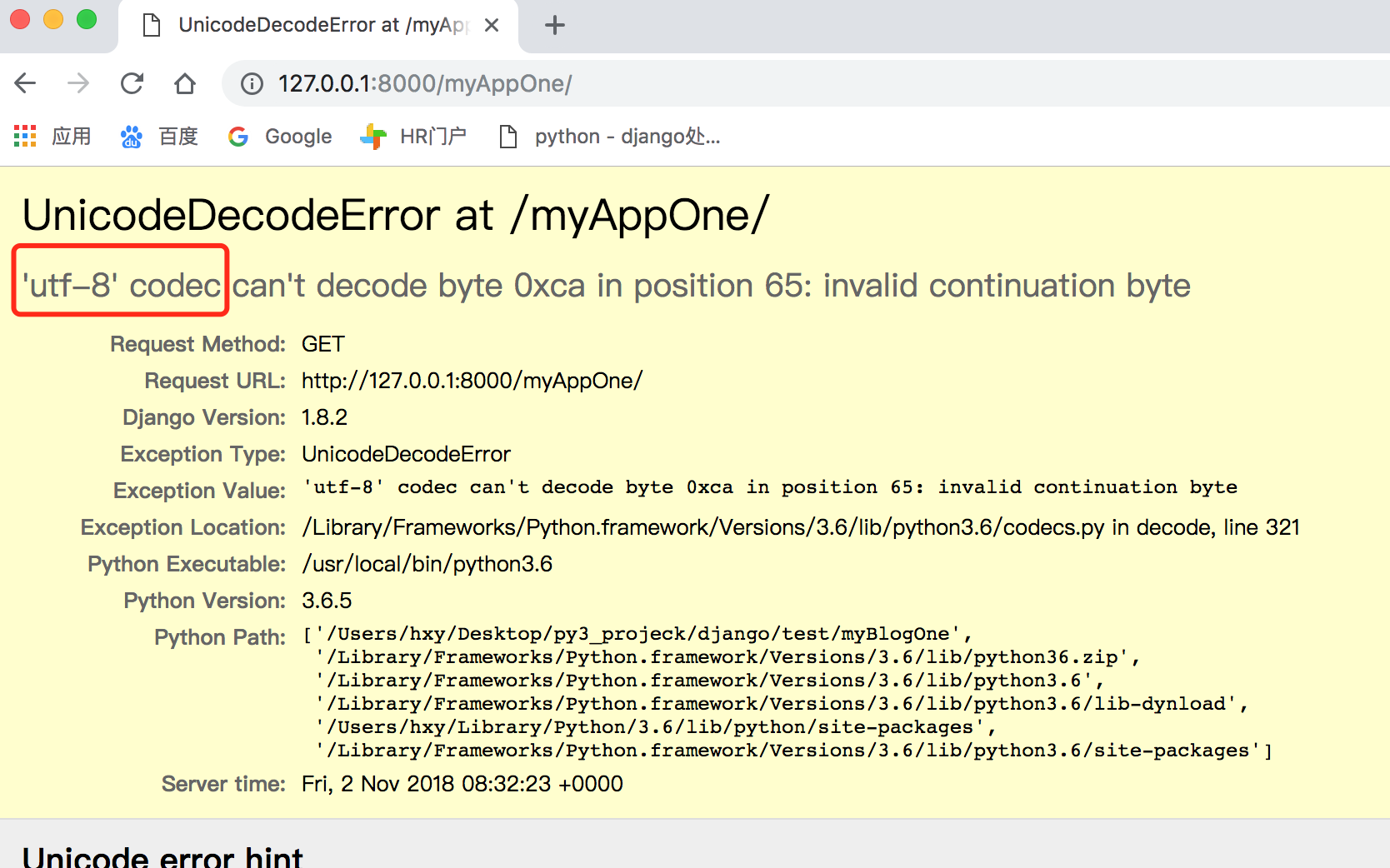
Task: Reload the page with the refresh icon
Action: coord(132,83)
